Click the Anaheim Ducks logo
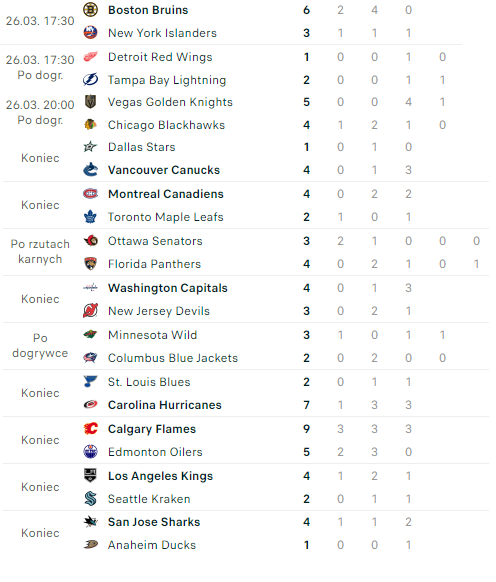 [90, 545]
